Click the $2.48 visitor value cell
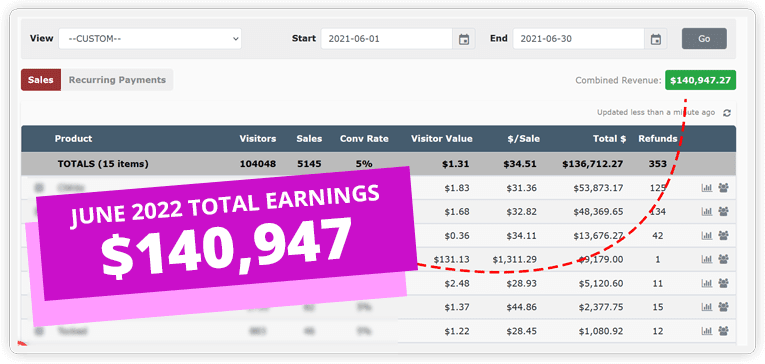This screenshot has width=765, height=364. click(457, 283)
